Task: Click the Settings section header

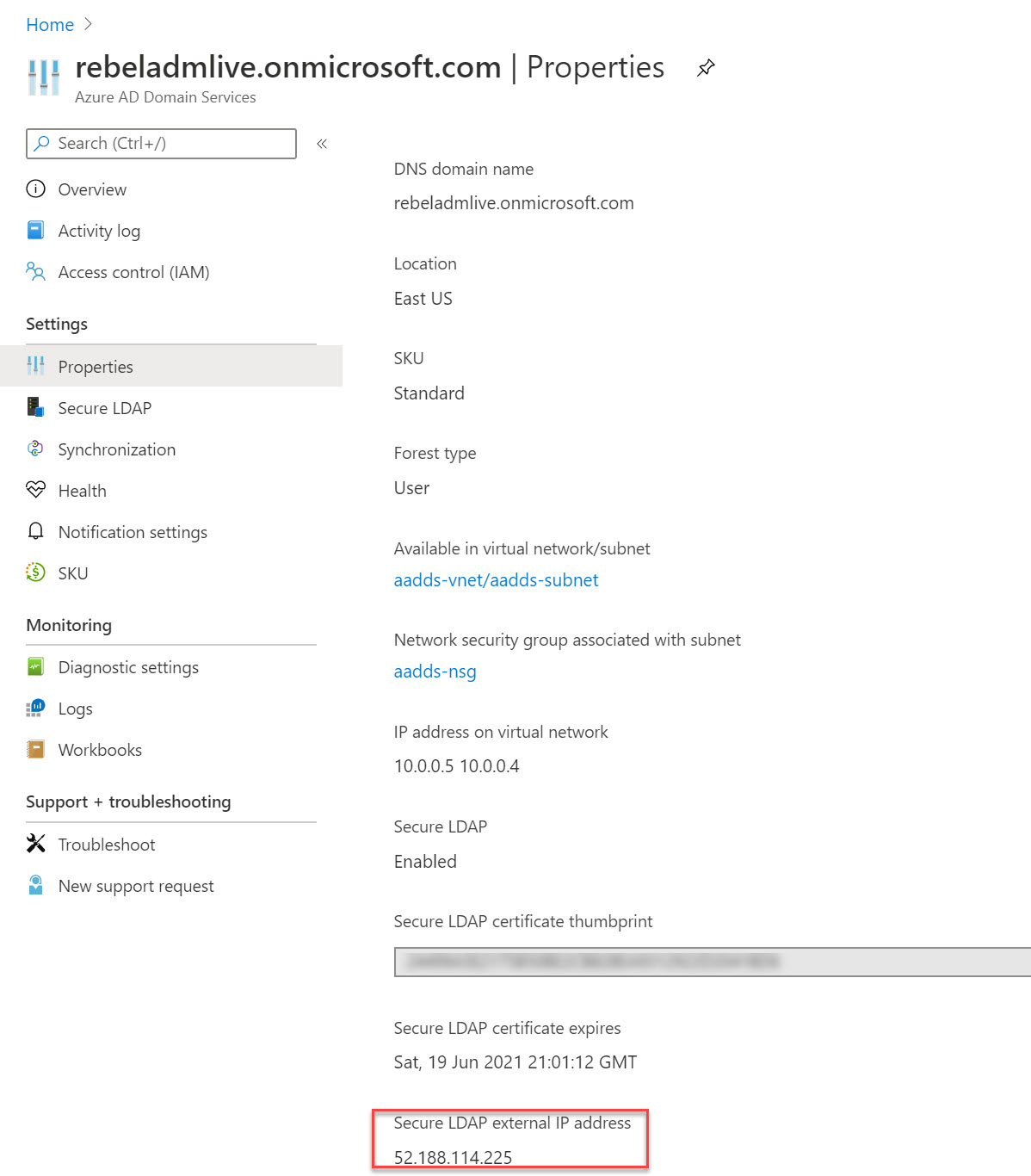Action: pos(57,324)
